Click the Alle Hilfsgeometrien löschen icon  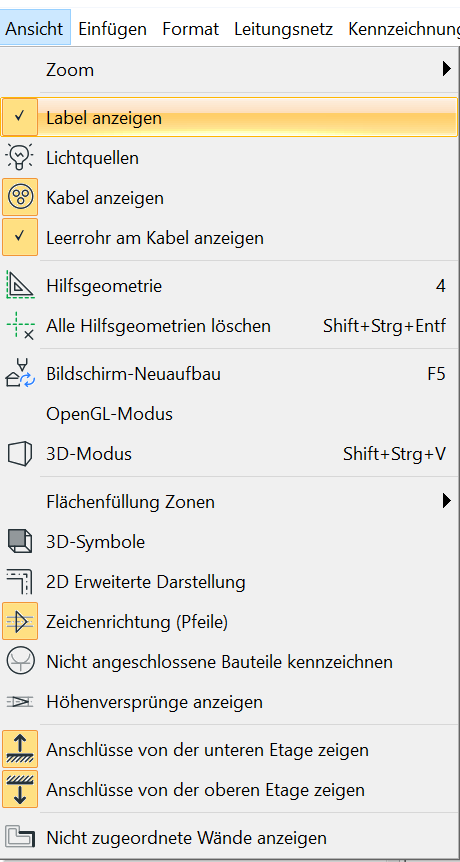[20, 326]
